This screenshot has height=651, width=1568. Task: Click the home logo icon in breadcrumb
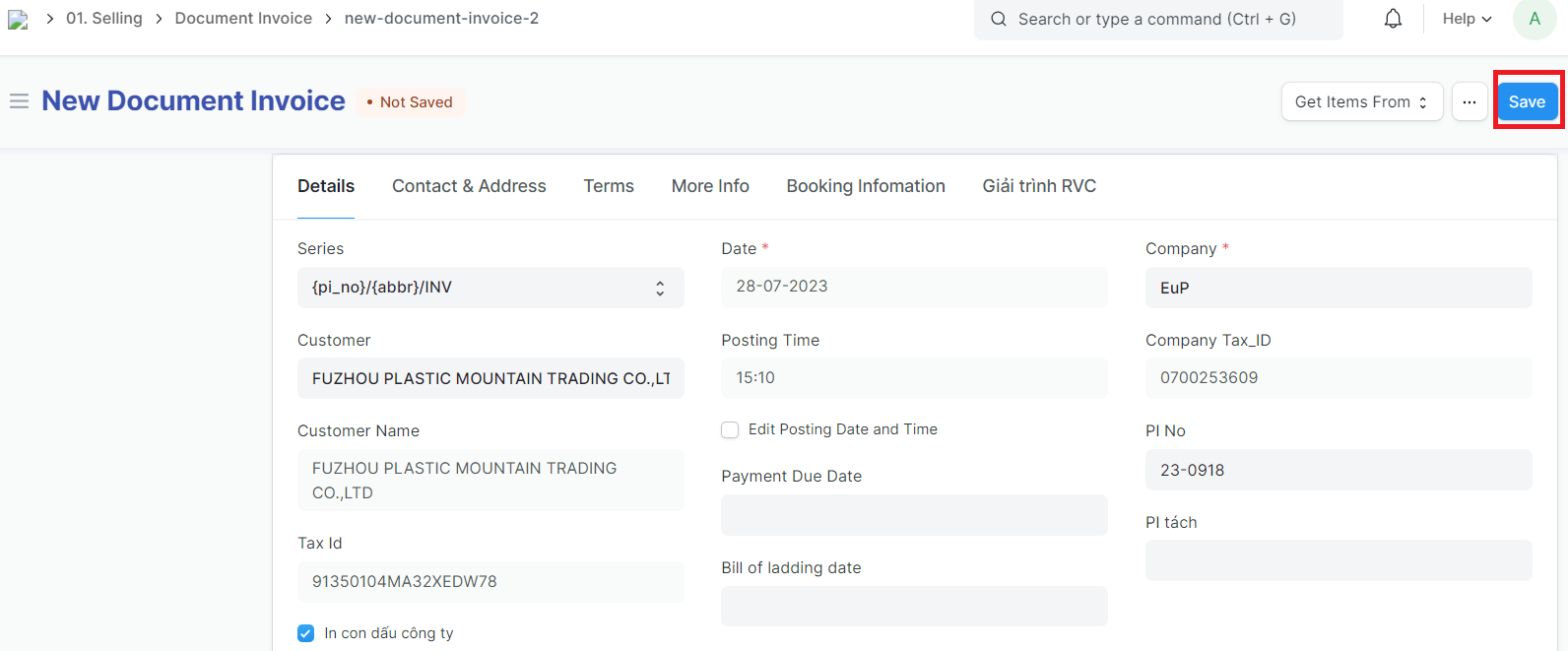pyautogui.click(x=18, y=20)
